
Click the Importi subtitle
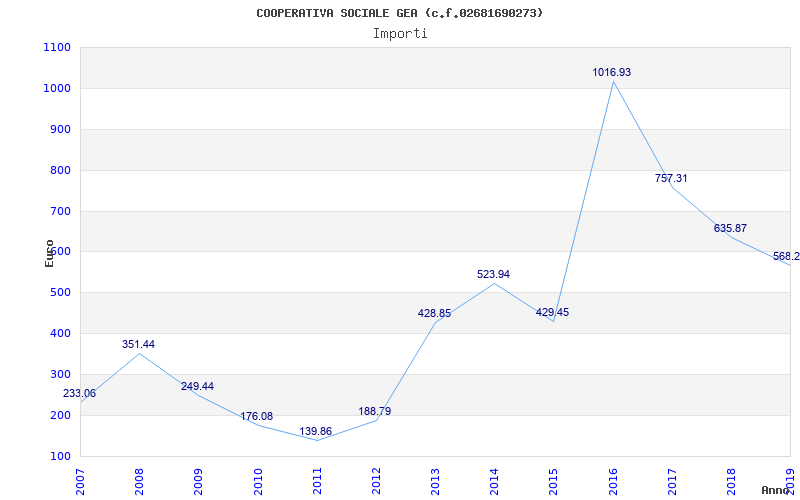pos(400,34)
